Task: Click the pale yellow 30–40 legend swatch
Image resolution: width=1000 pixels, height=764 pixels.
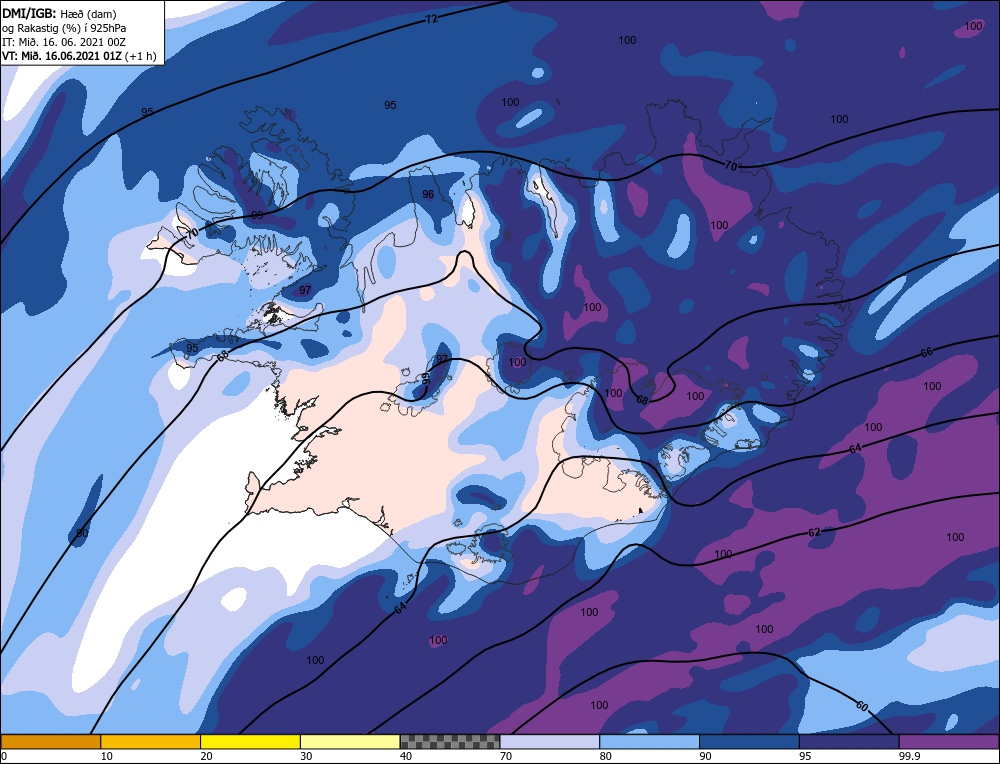Action: pos(350,741)
